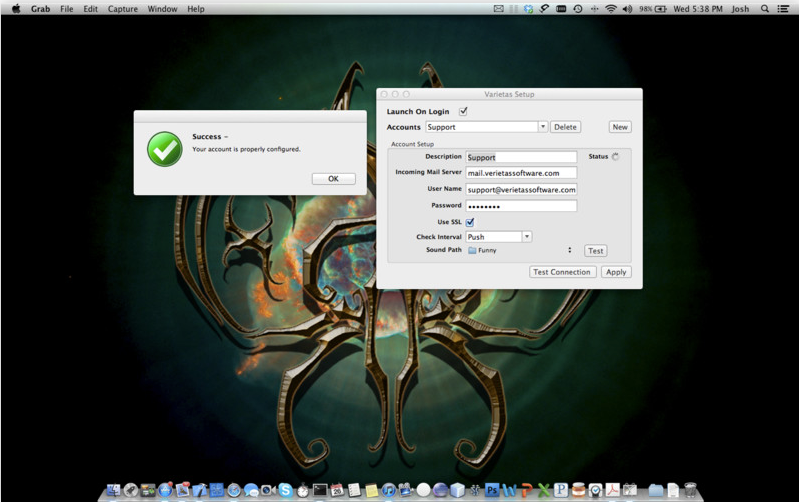The image size is (799, 502).
Task: Click the New account button
Action: [620, 127]
